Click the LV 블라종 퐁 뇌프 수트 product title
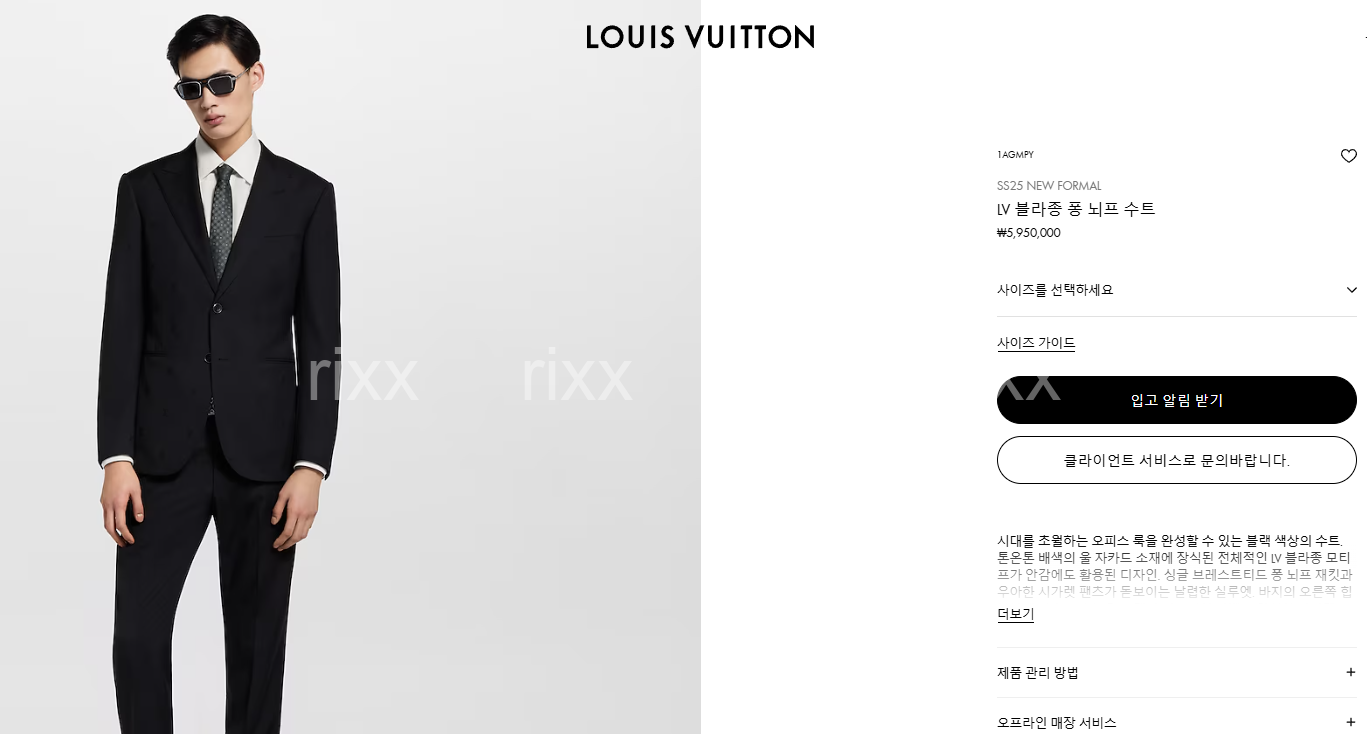Image resolution: width=1367 pixels, height=734 pixels. [x=1076, y=209]
